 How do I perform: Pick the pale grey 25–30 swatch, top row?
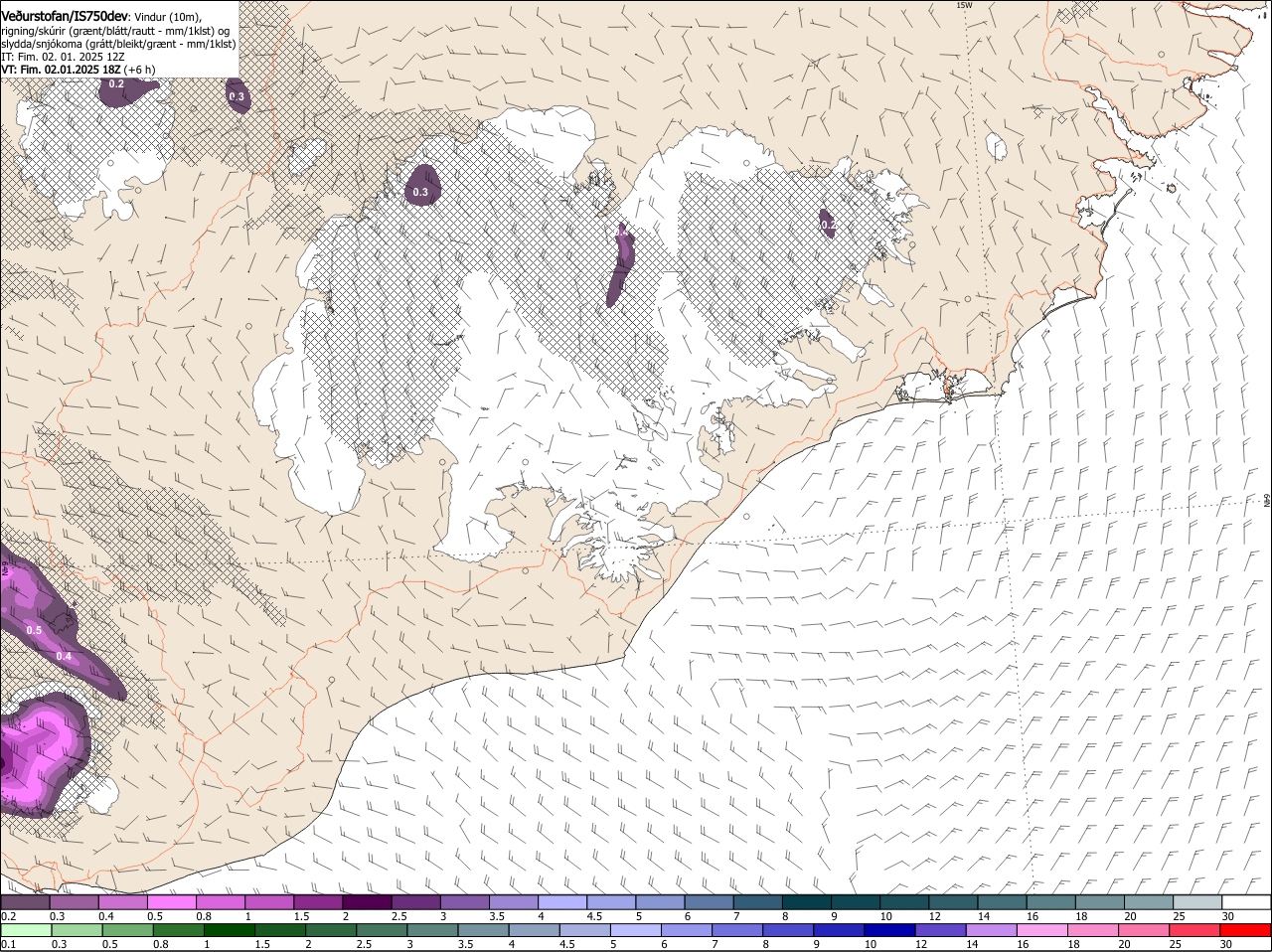click(1197, 902)
